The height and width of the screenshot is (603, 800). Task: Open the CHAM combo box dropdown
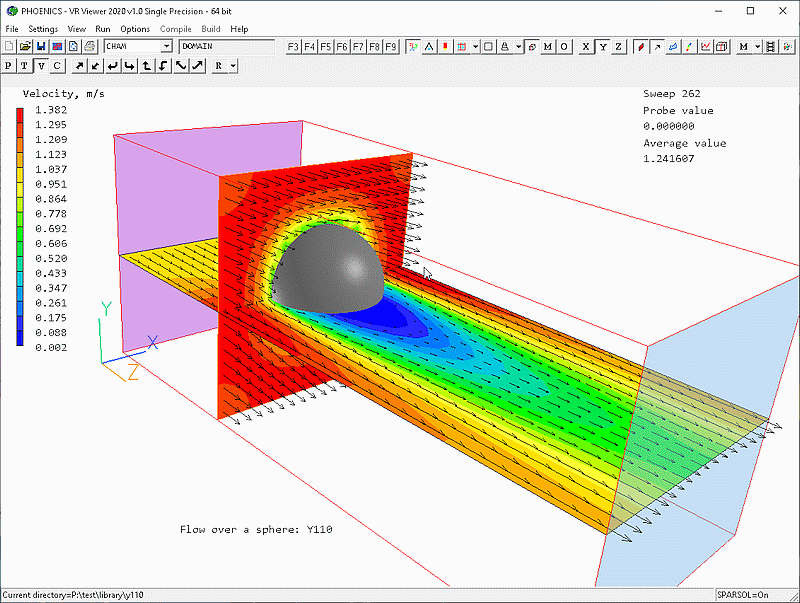(x=166, y=46)
